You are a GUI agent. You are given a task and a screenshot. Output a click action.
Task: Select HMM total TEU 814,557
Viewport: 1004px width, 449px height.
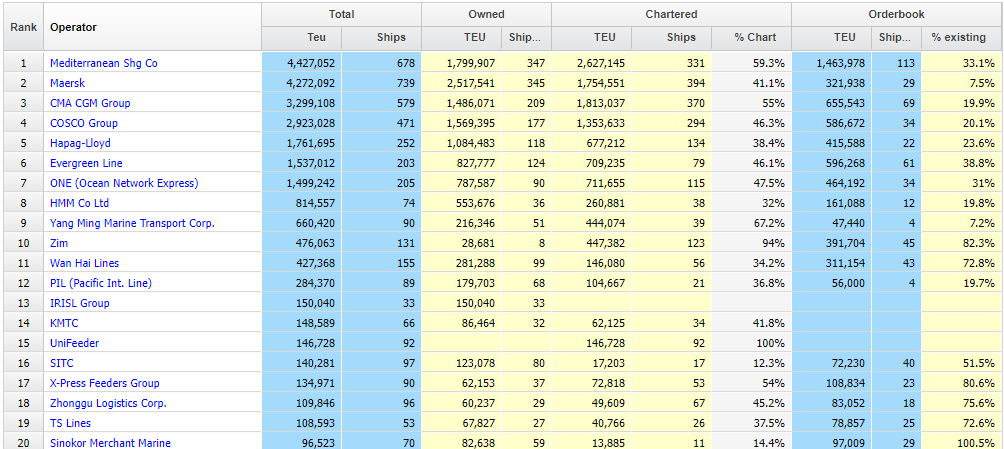point(302,202)
